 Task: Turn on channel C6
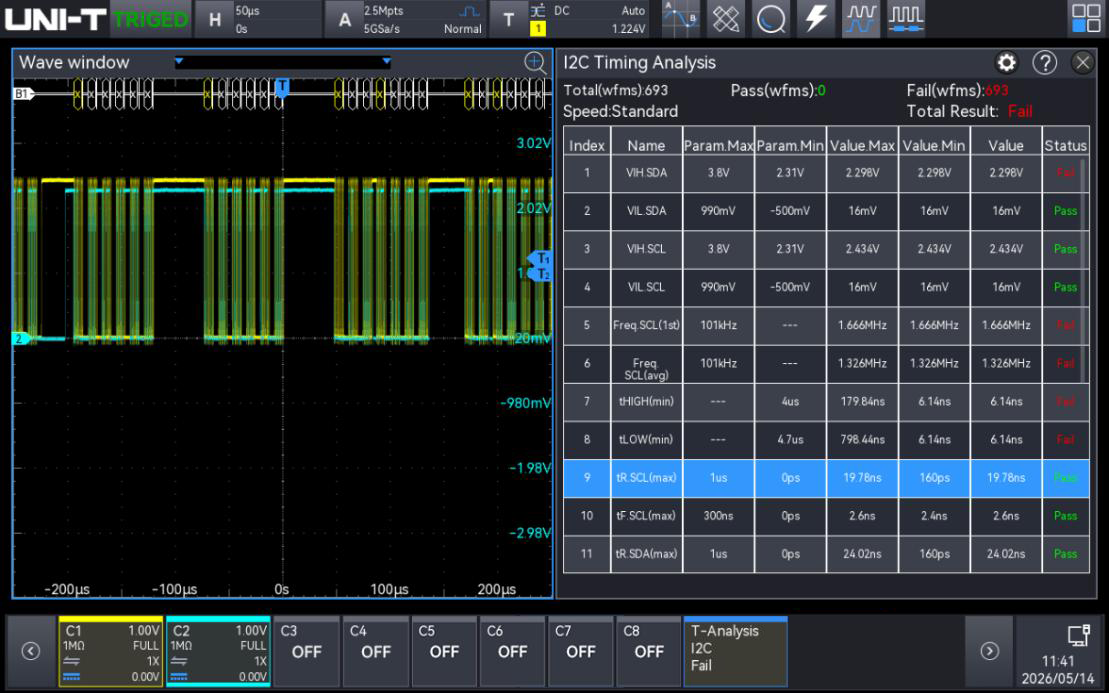pyautogui.click(x=512, y=651)
